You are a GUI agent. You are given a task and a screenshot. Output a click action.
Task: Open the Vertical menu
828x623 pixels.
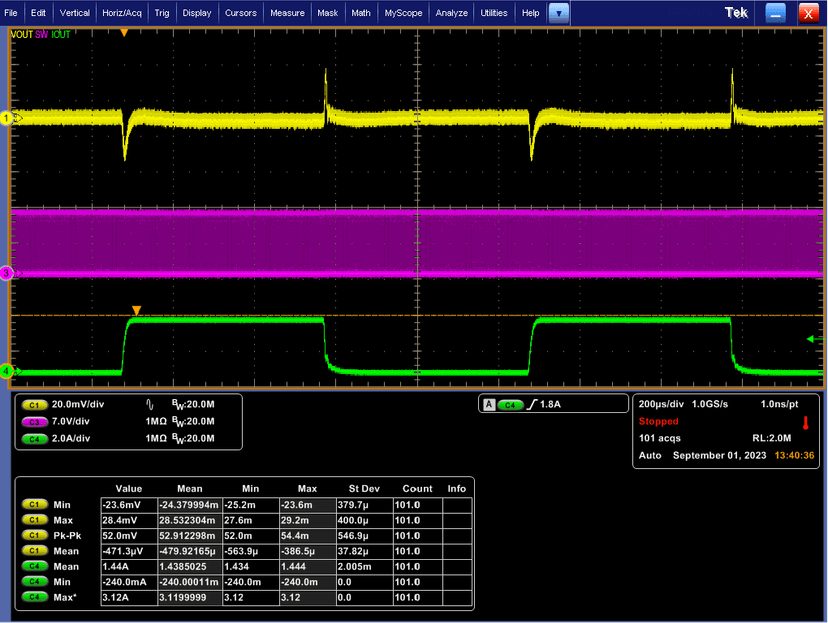pyautogui.click(x=74, y=13)
